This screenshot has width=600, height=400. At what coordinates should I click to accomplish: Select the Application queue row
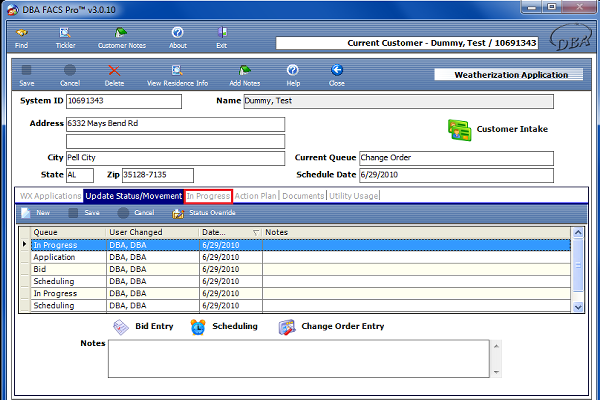pos(301,257)
